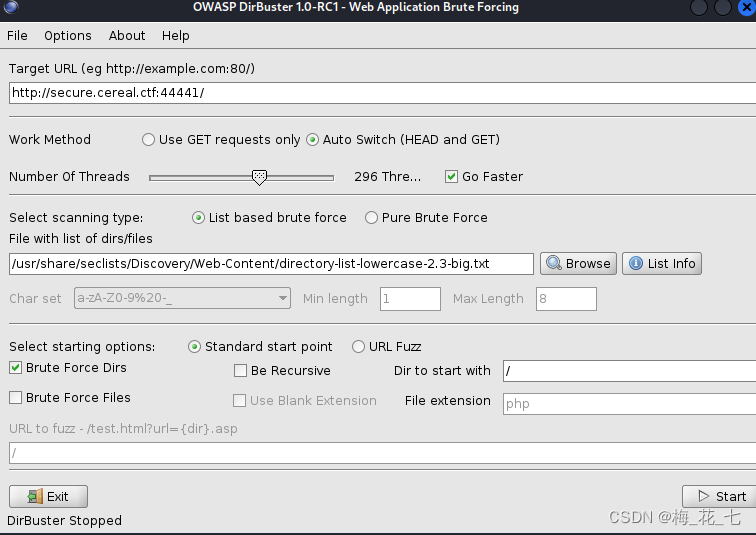Screen dimensions: 756x535
Task: Click the Exit button
Action: 48,496
